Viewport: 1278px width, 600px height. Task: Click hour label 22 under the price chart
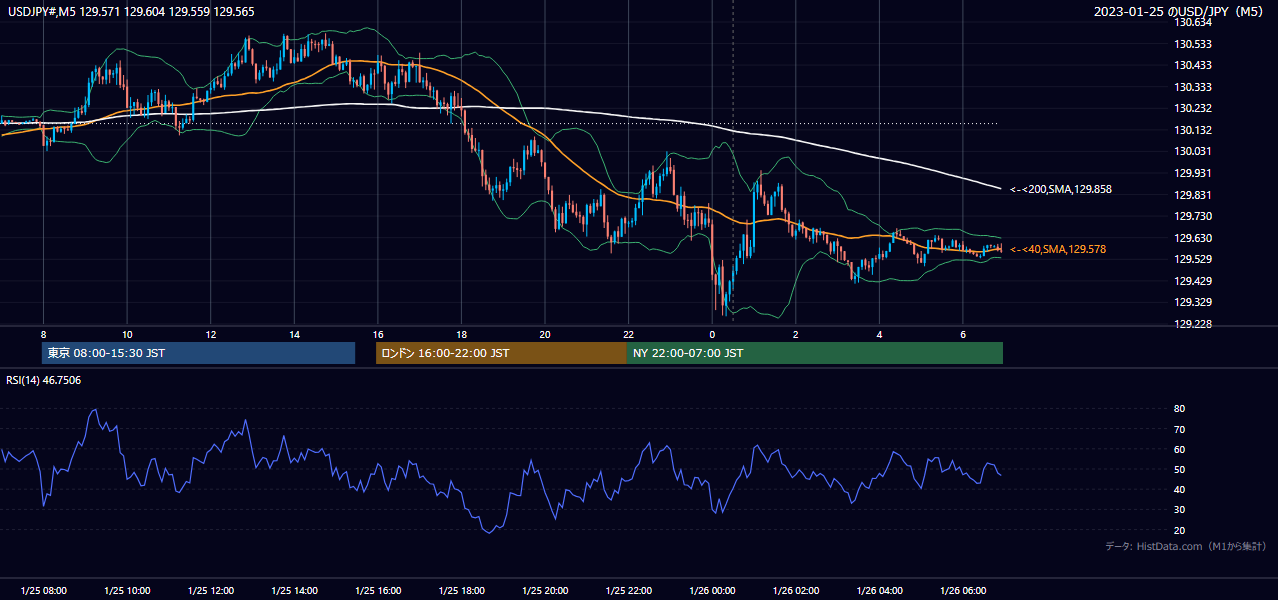click(629, 334)
